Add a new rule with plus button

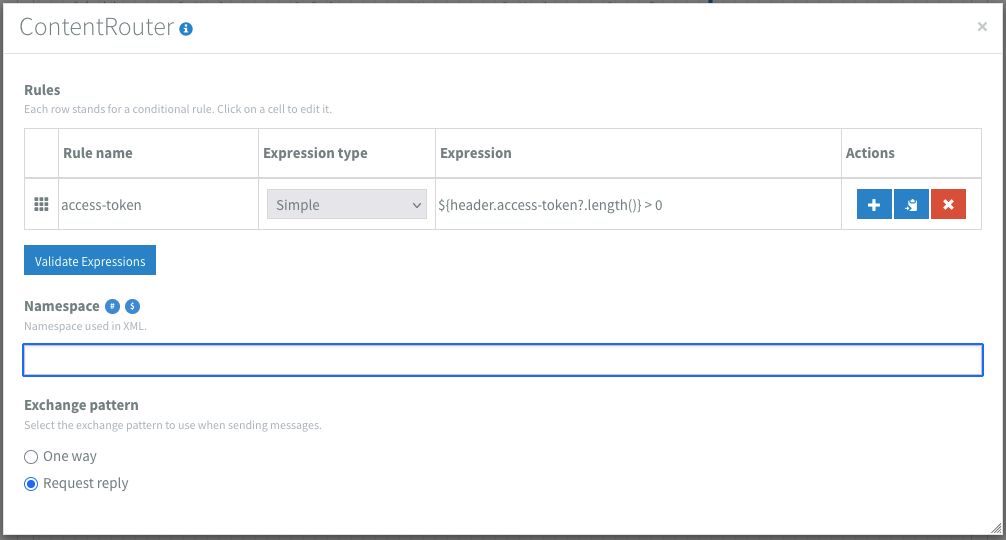click(874, 205)
